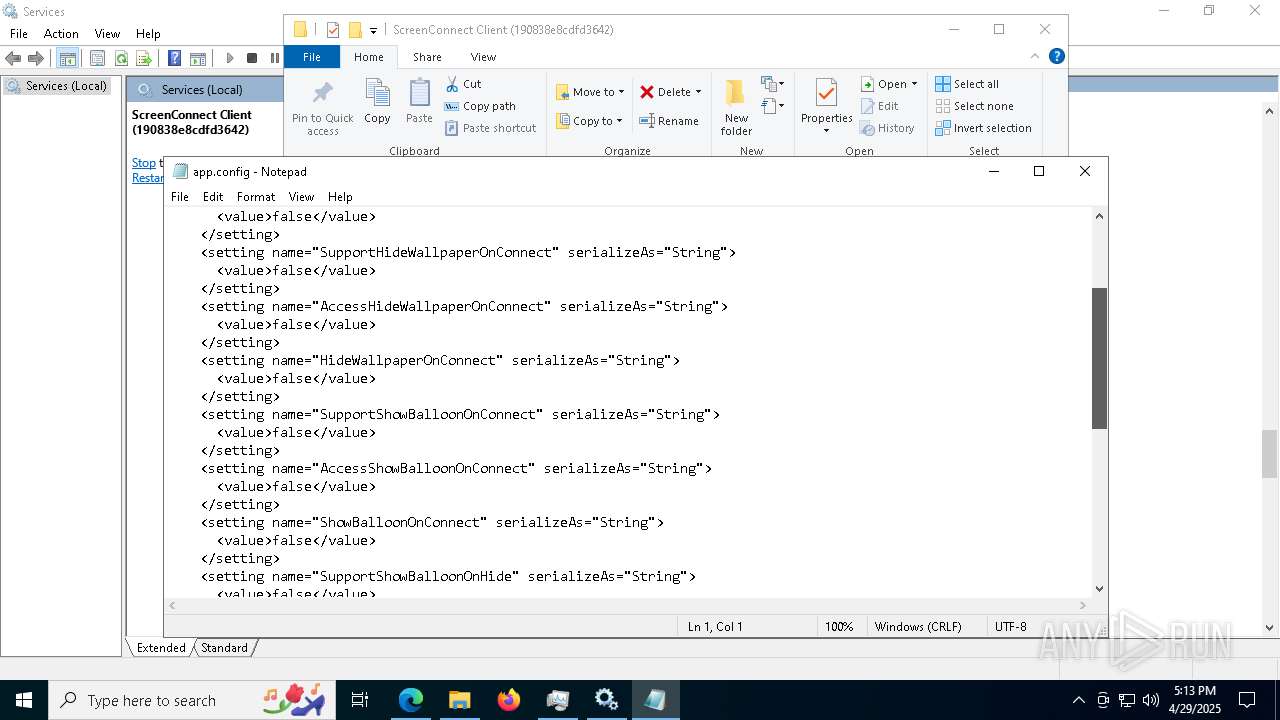This screenshot has height=720, width=1280.
Task: Open the Edit menu in Notepad
Action: [x=213, y=197]
